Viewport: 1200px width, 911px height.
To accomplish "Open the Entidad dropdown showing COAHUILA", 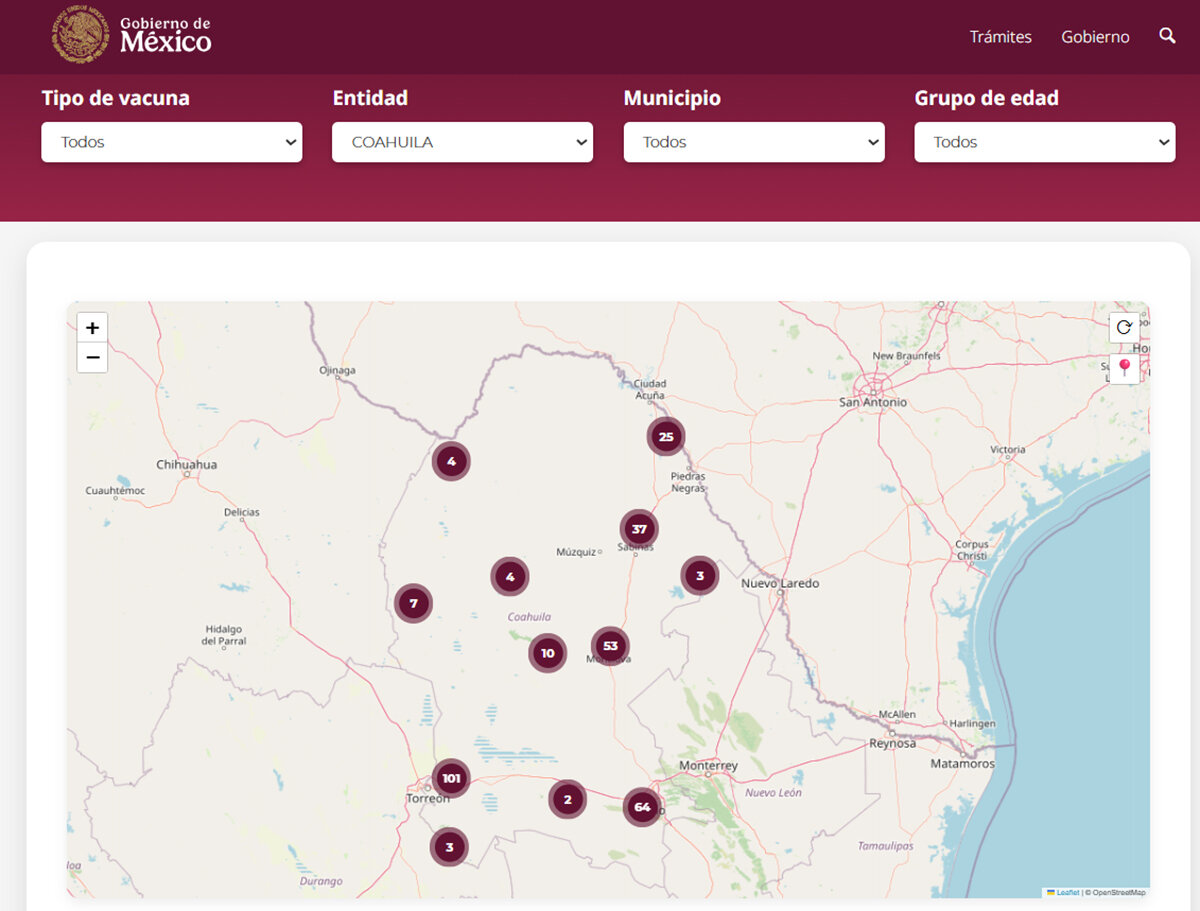I will point(462,142).
